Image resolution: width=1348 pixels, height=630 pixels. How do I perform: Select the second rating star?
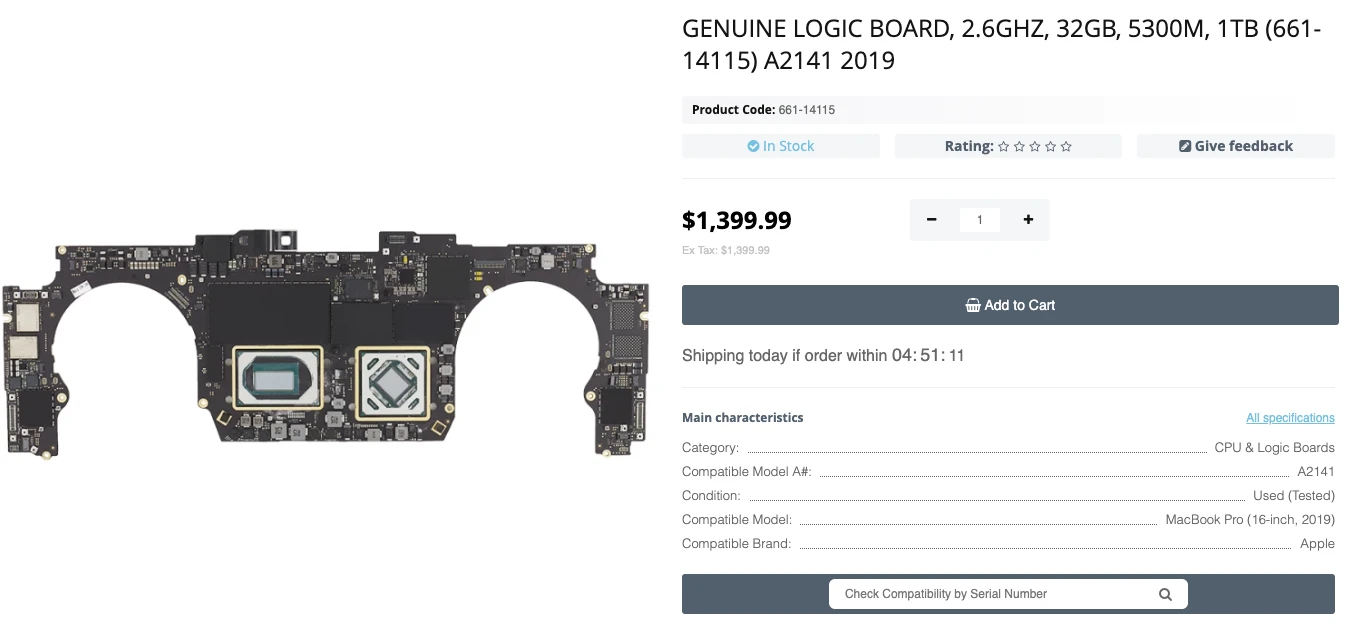[1019, 147]
